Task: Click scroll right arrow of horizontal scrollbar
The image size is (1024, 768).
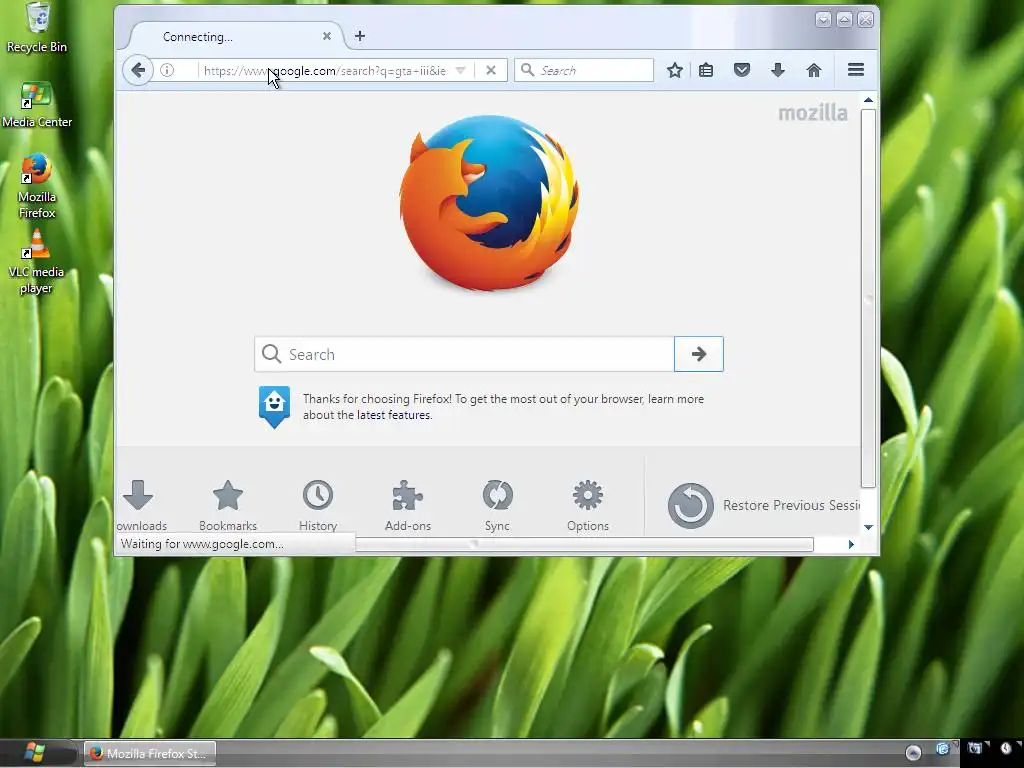Action: (851, 544)
